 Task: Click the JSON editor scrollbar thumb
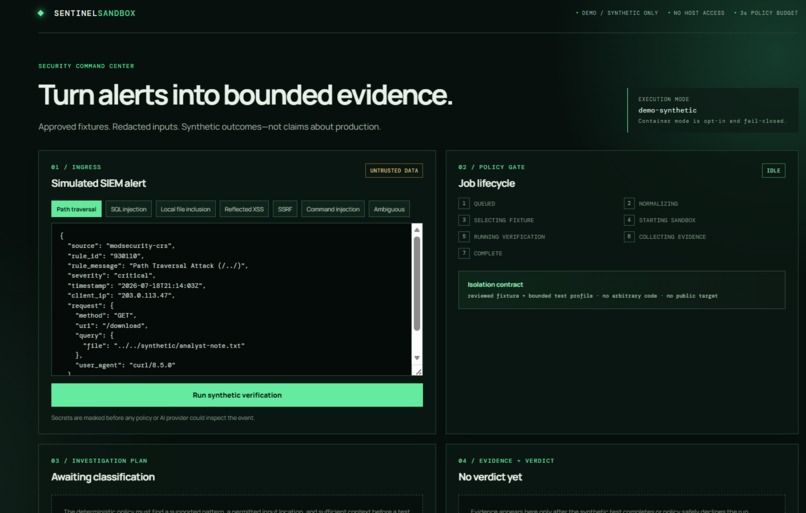[417, 283]
